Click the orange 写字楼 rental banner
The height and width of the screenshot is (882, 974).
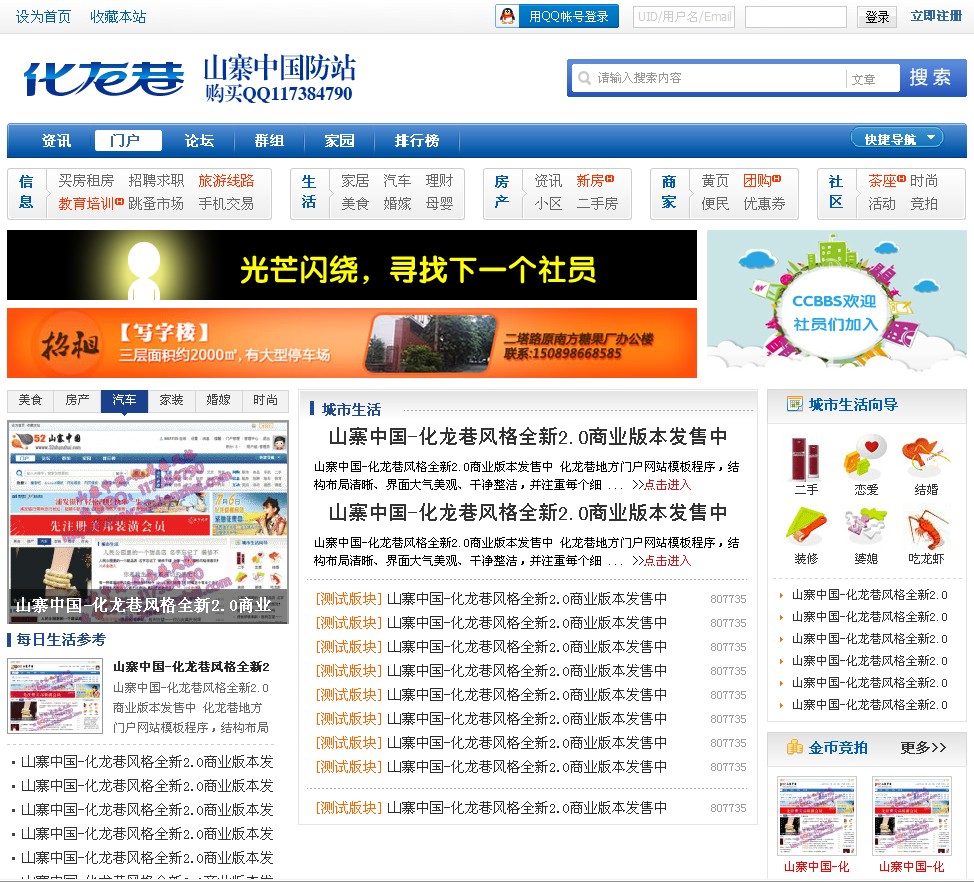coord(352,343)
